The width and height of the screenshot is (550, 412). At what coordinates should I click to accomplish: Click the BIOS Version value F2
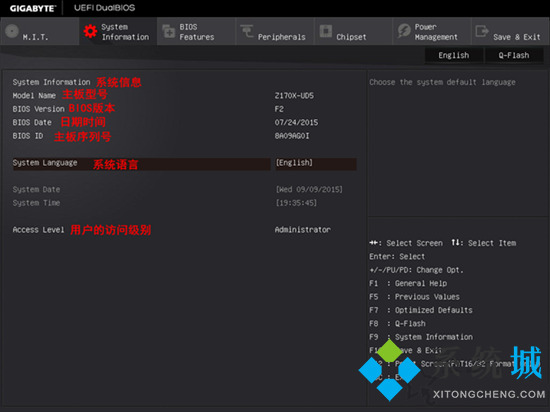point(279,109)
